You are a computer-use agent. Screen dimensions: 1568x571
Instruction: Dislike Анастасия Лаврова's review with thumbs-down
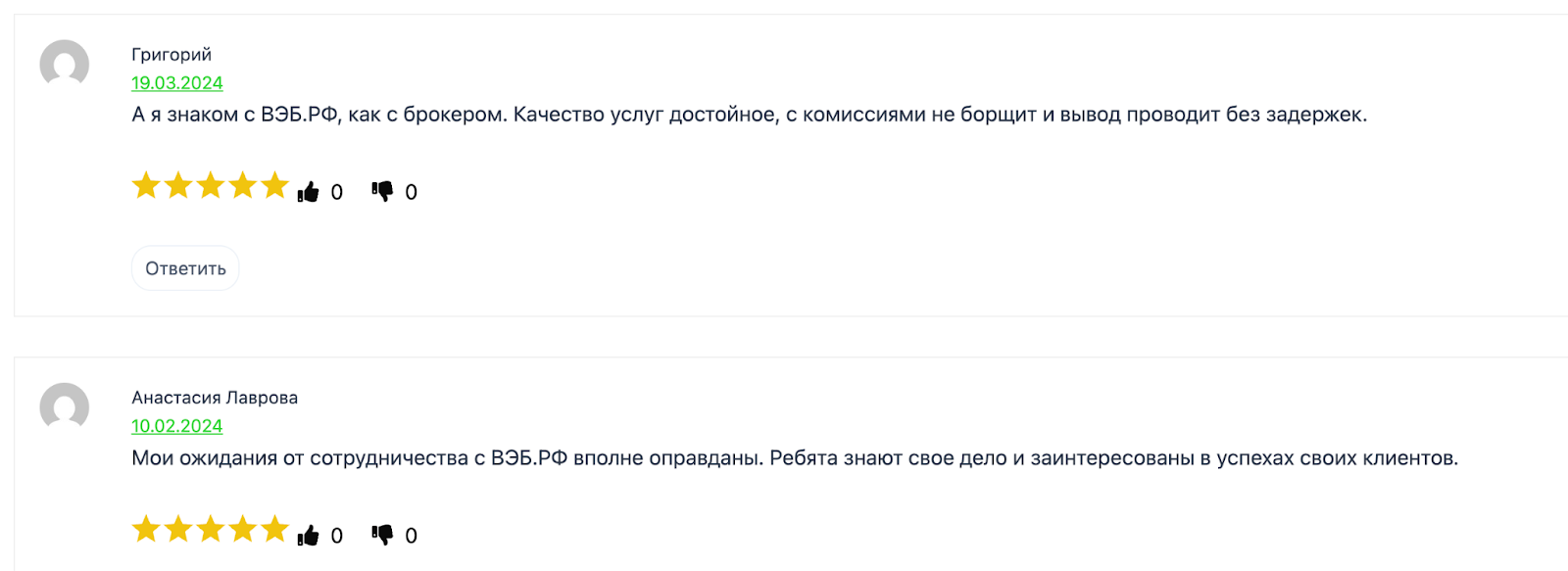(382, 535)
